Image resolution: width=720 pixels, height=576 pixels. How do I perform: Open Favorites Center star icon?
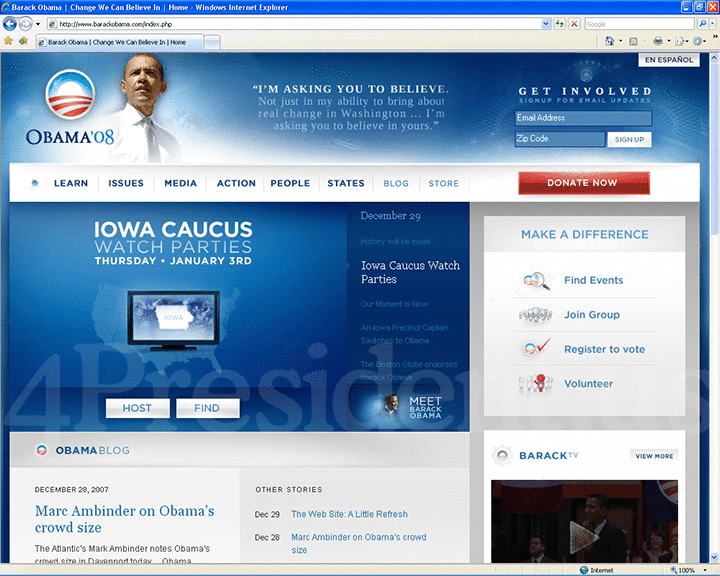click(8, 41)
